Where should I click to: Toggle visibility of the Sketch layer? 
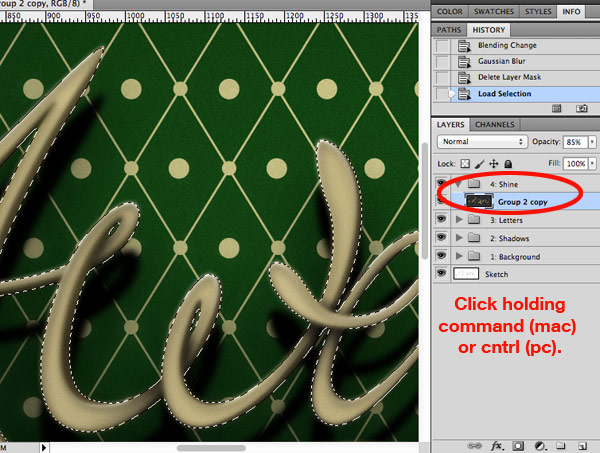[x=441, y=272]
